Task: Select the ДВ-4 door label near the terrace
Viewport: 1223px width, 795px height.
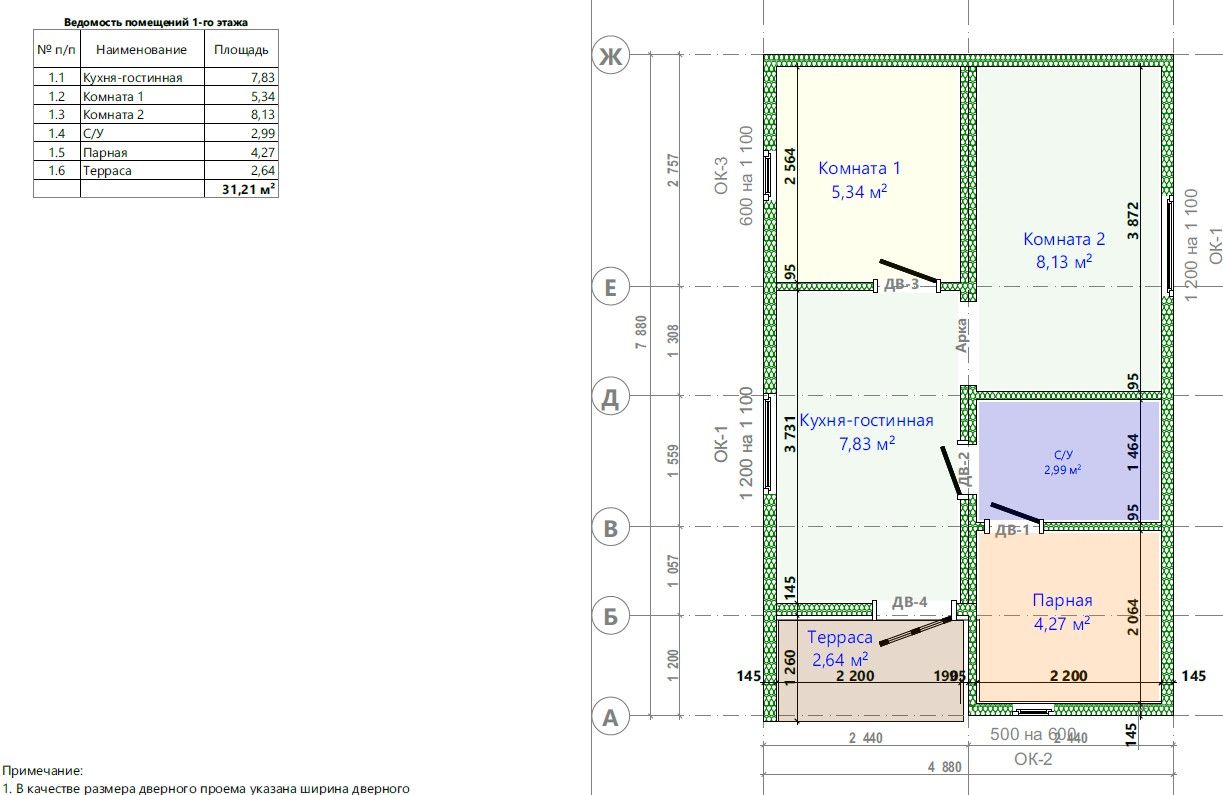Action: 910,602
